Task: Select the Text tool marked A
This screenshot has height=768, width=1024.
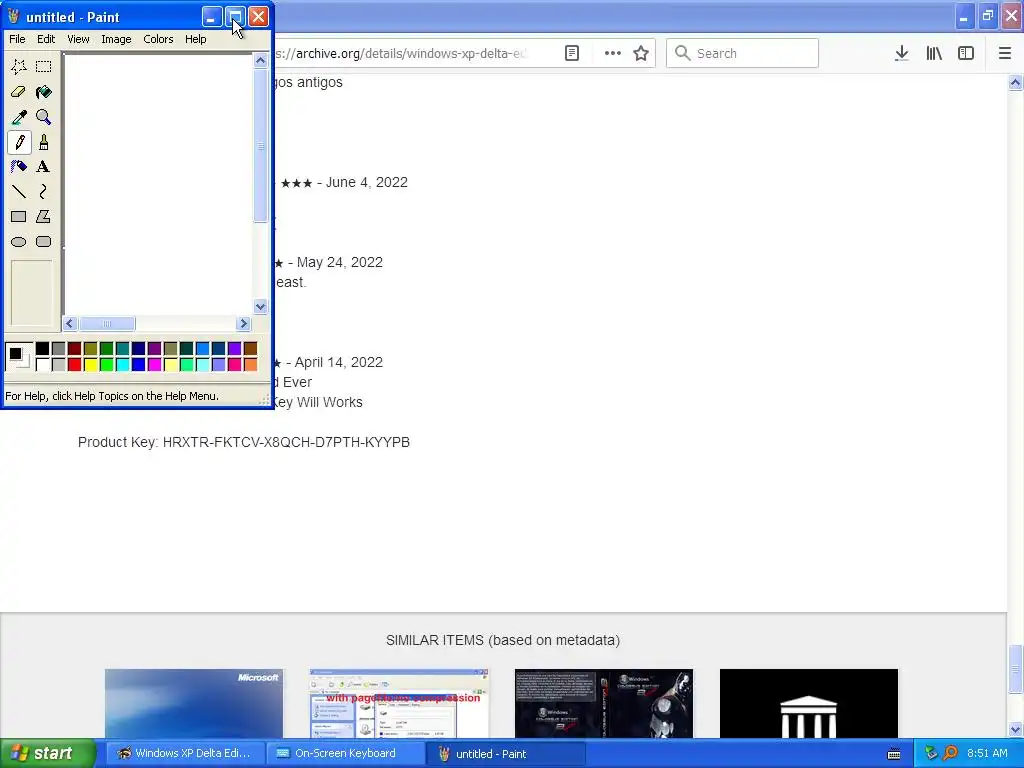Action: 44,167
